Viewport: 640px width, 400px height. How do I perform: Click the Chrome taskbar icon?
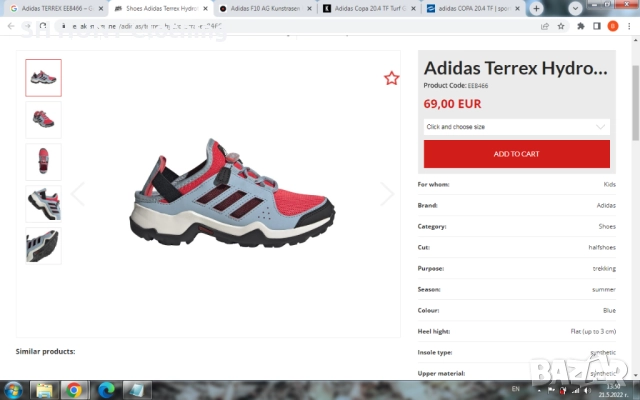point(74,390)
